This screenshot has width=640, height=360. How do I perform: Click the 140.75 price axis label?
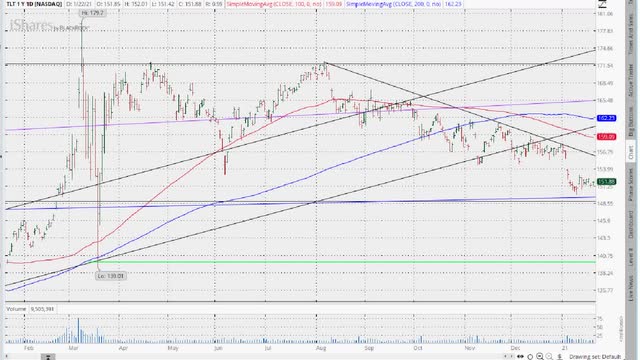point(605,256)
